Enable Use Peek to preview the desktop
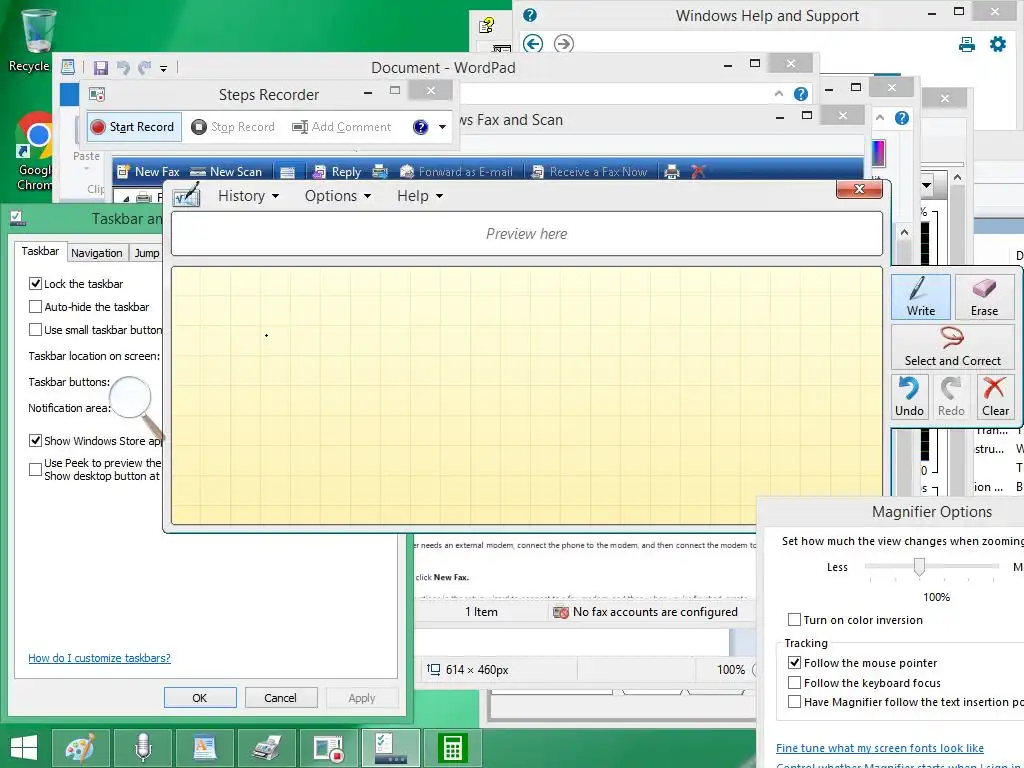The width and height of the screenshot is (1024, 768). [x=35, y=469]
